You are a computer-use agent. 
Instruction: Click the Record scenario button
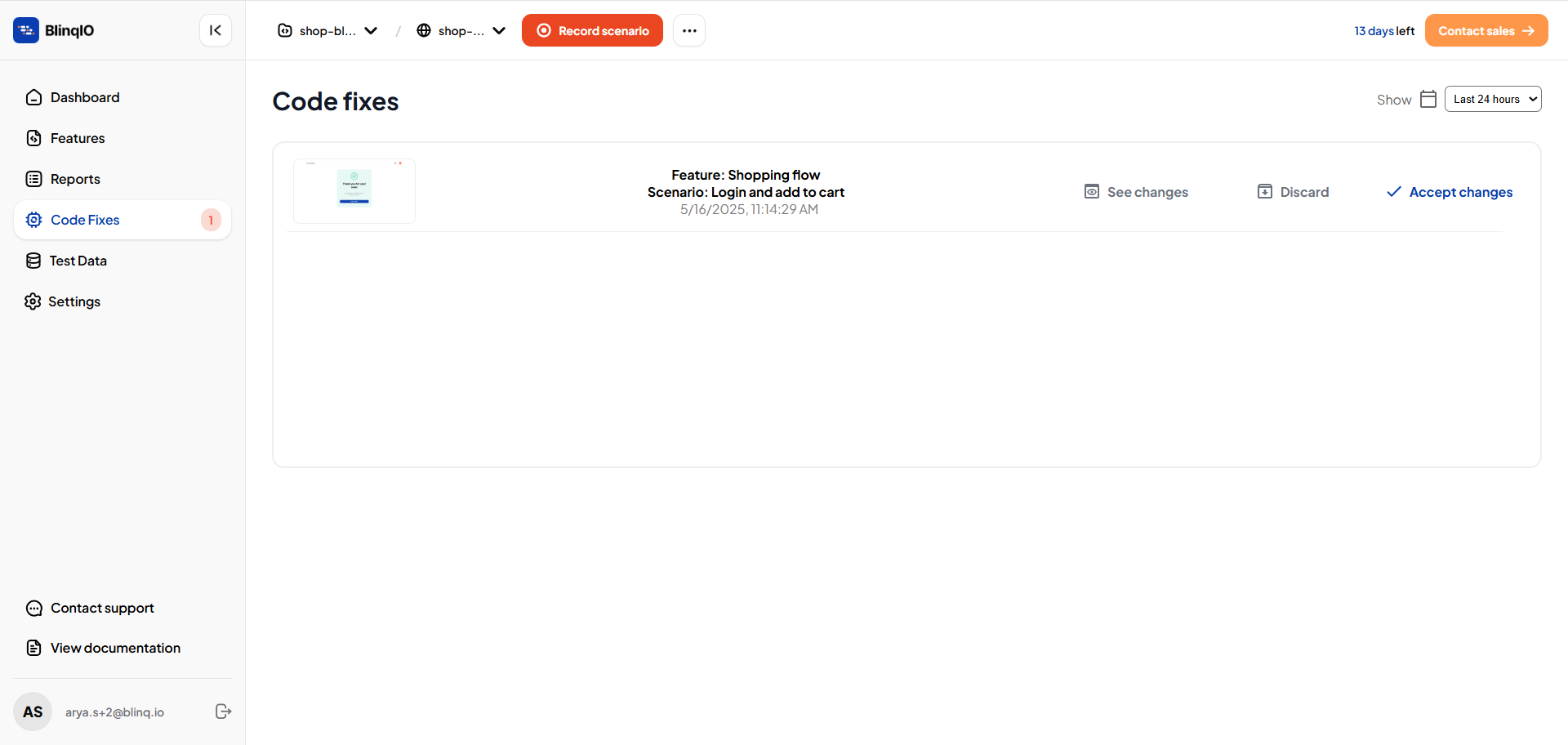point(592,30)
